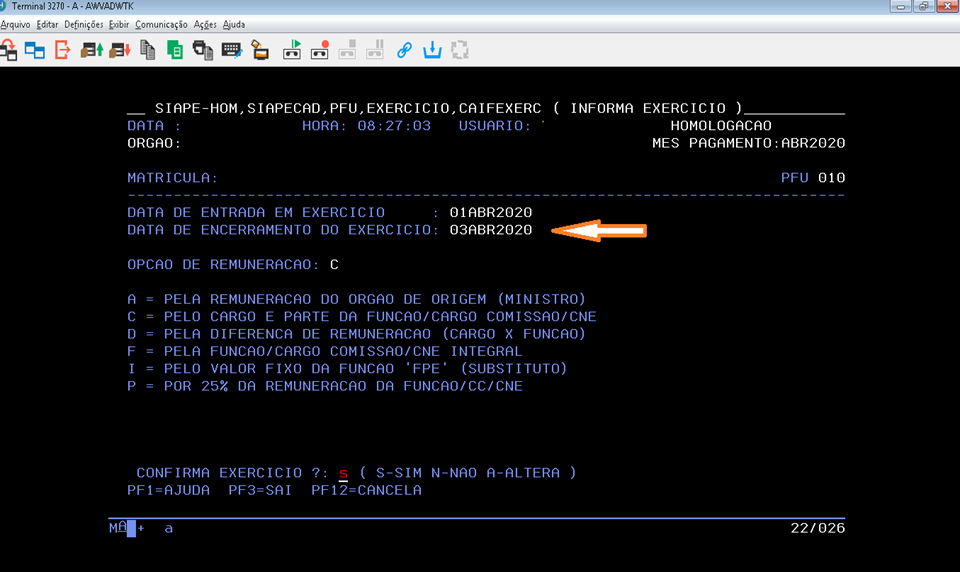
Task: Click the grayed refresh arrows icon
Action: coord(460,50)
